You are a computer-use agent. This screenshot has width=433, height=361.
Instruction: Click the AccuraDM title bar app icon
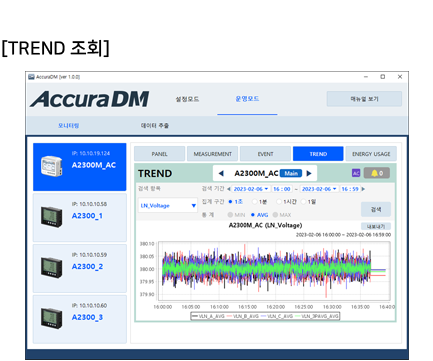click(31, 77)
